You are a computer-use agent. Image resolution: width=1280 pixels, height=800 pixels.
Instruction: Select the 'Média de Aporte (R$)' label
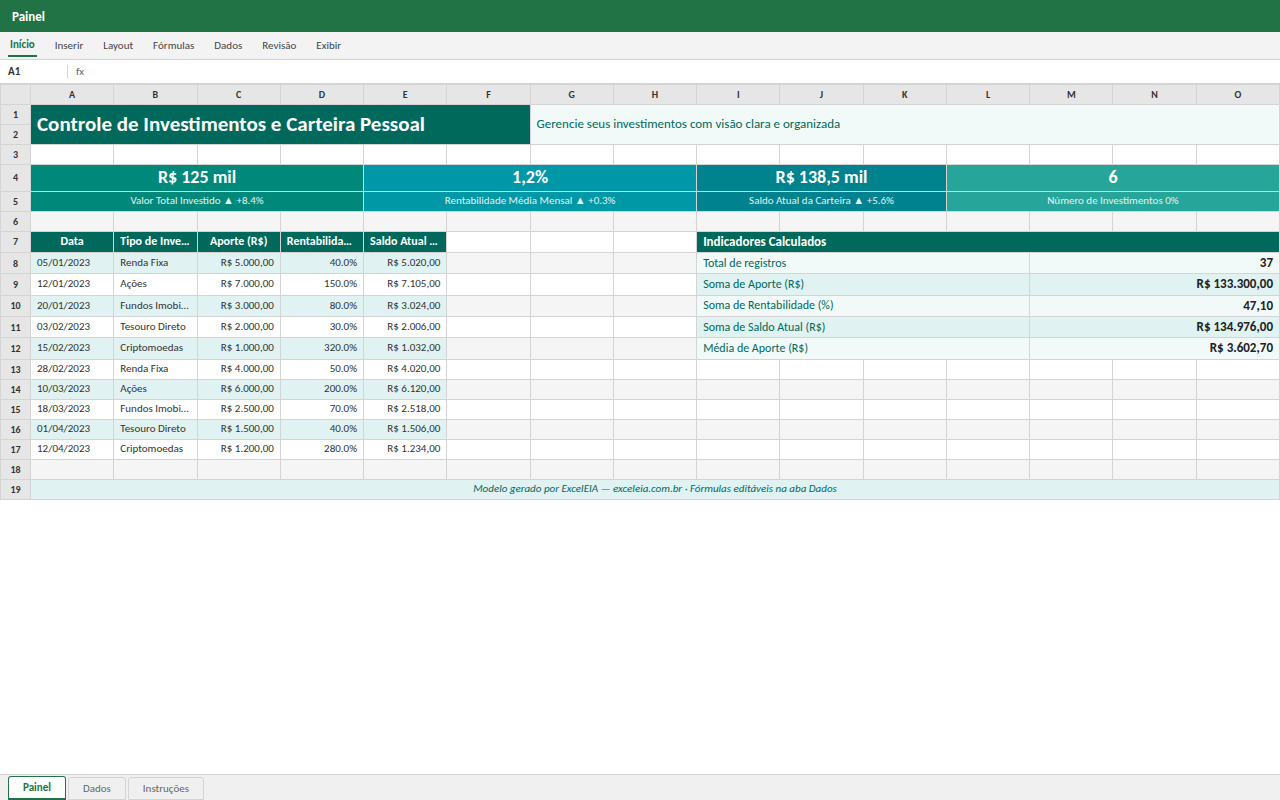coord(863,348)
